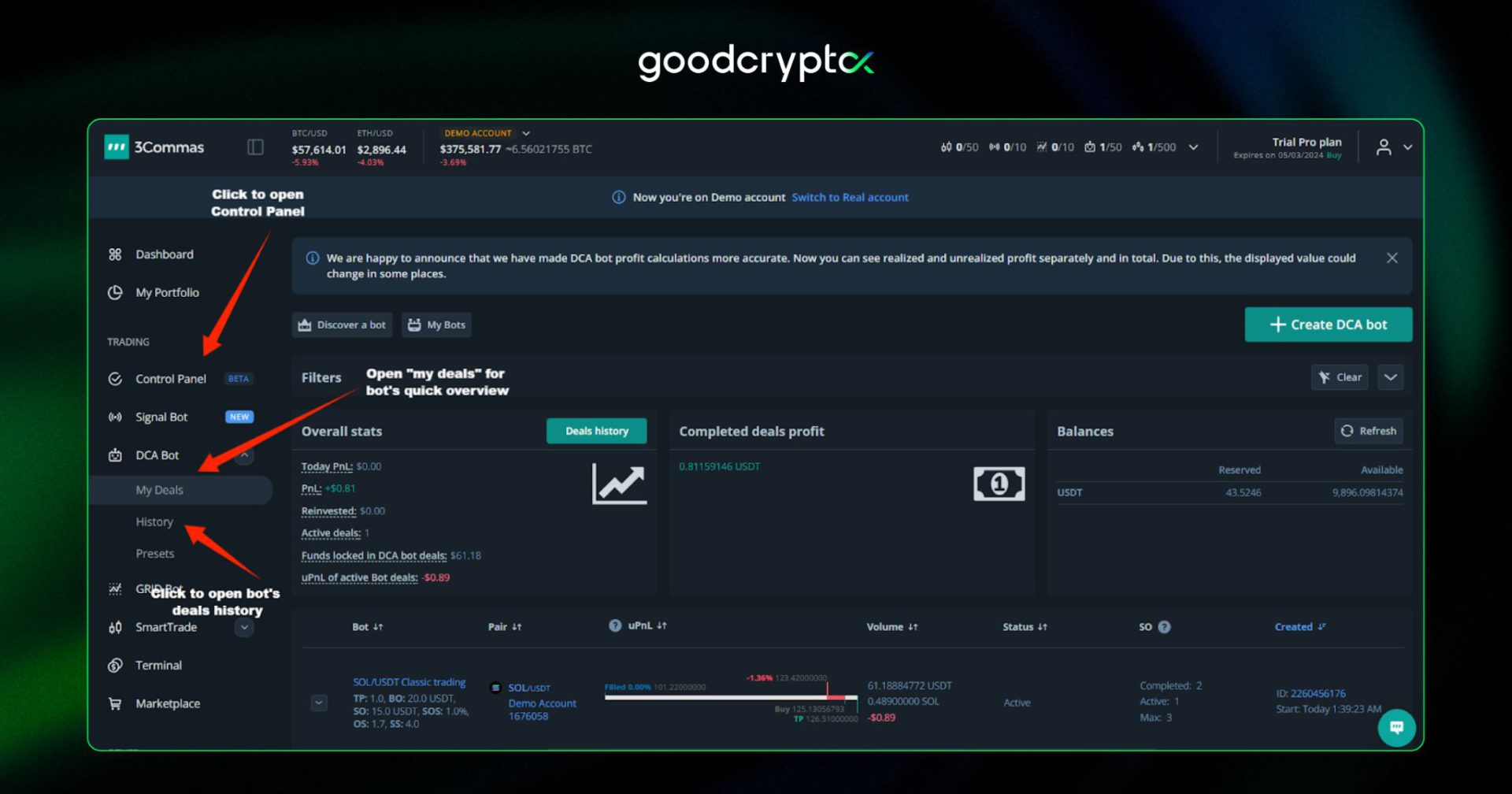Click the grid bots 0/10 counter icon

pos(1042,147)
